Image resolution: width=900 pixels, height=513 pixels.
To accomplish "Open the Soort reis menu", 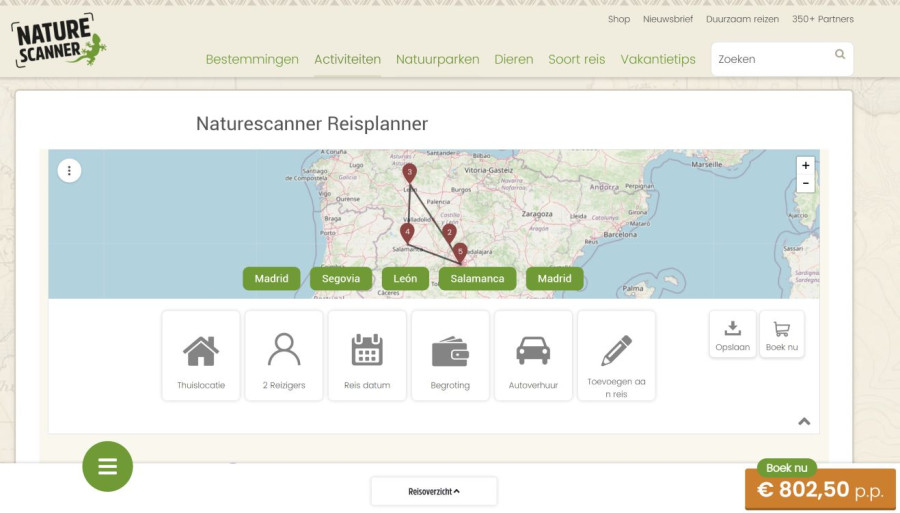I will click(x=577, y=60).
